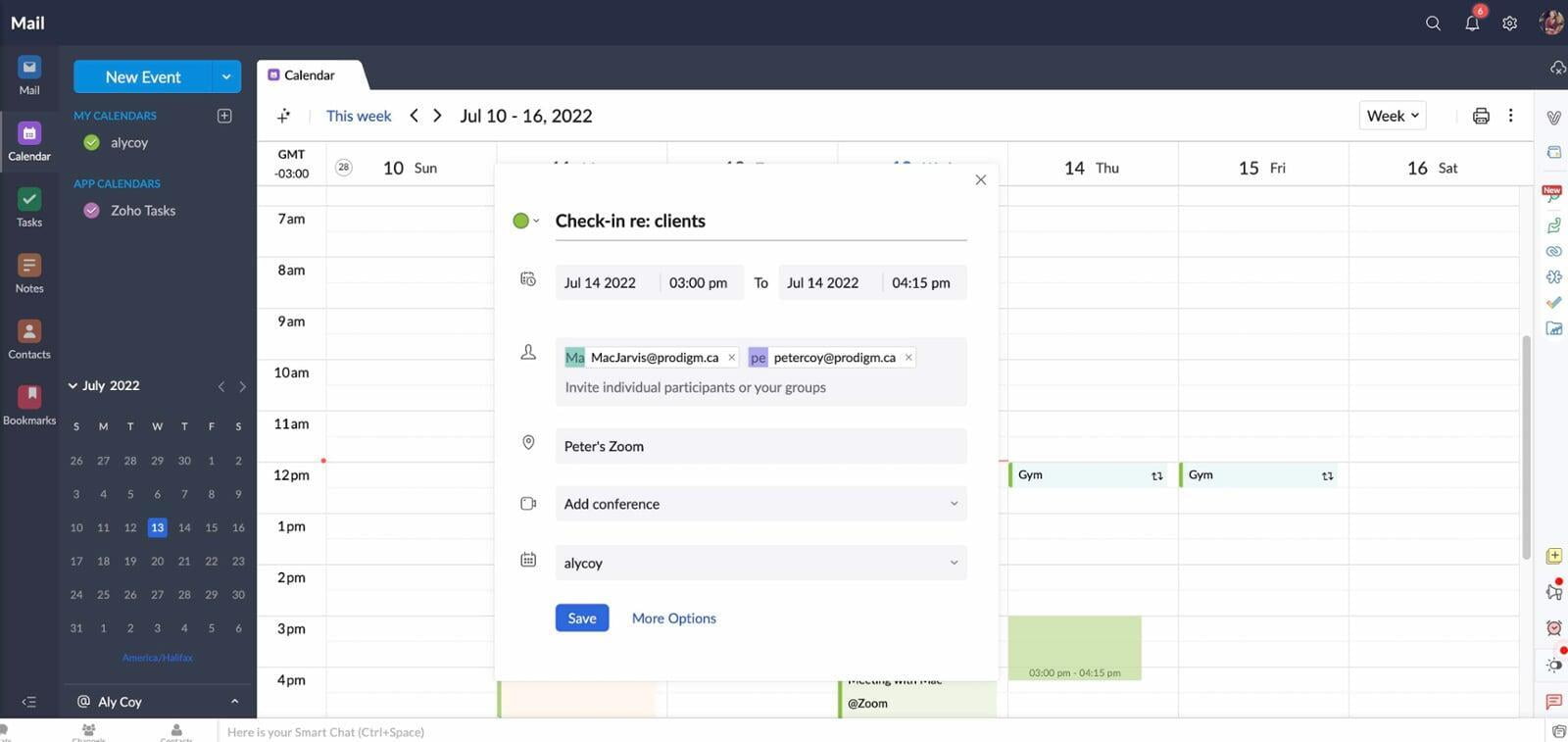The width and height of the screenshot is (1568, 742).
Task: Edit the event title field
Action: [760, 221]
